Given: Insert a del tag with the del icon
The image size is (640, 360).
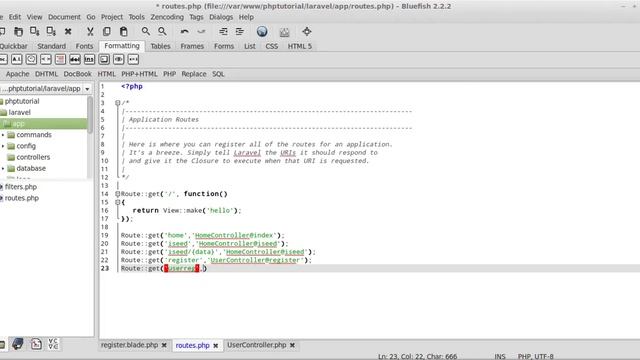Looking at the screenshot, I should tap(75, 60).
